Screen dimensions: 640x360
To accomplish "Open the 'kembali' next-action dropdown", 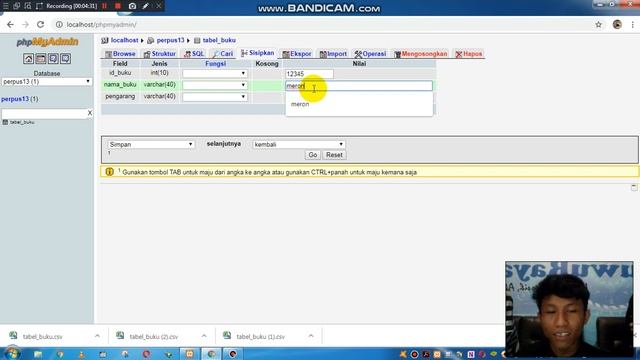I will point(299,144).
